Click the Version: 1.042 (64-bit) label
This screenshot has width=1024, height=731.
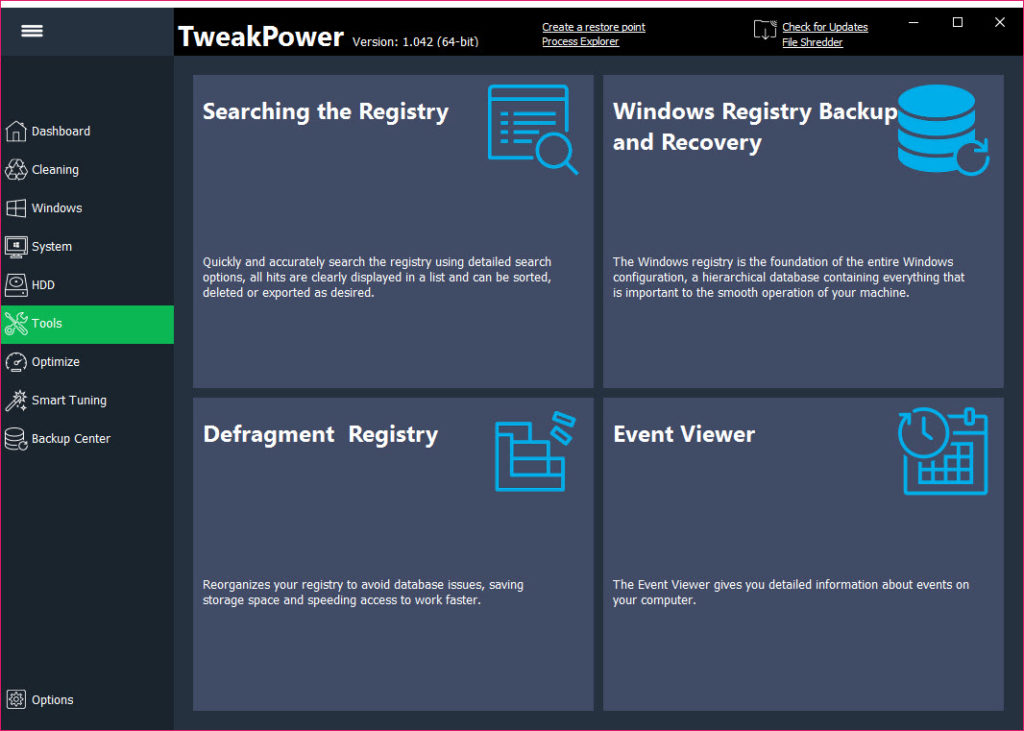click(415, 42)
